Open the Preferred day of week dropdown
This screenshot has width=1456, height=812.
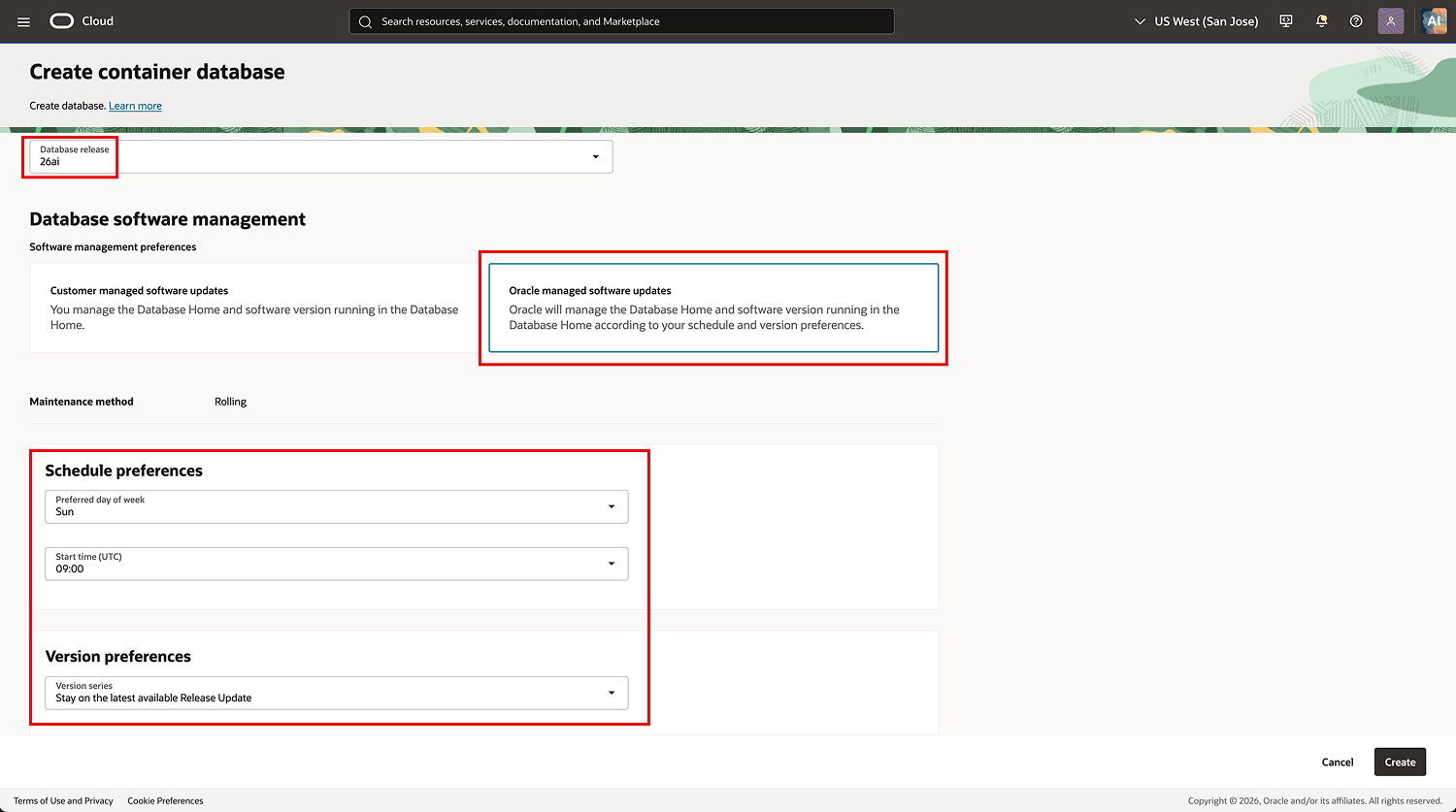tap(337, 506)
